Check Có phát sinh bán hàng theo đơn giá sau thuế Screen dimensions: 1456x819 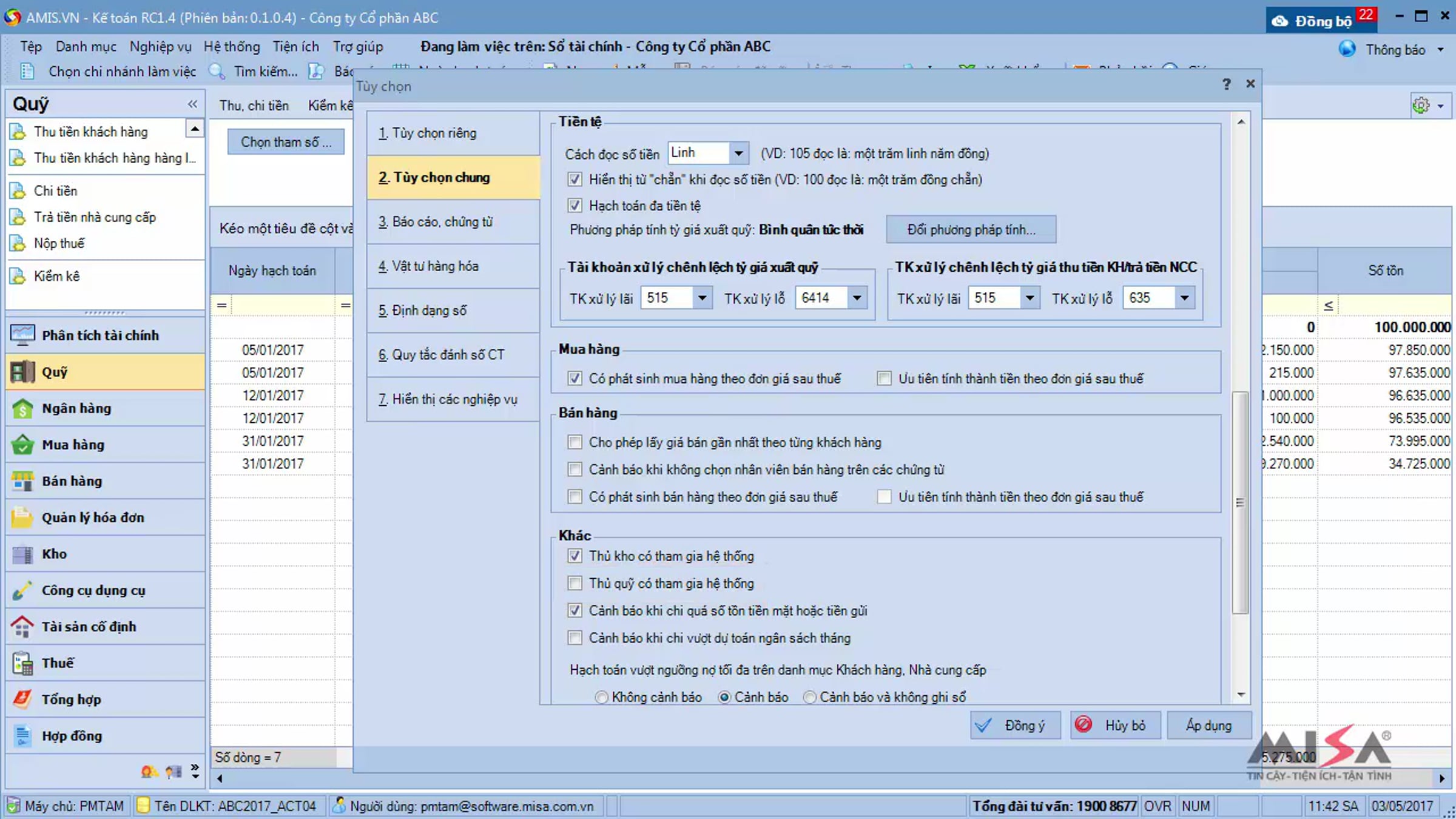(x=575, y=496)
